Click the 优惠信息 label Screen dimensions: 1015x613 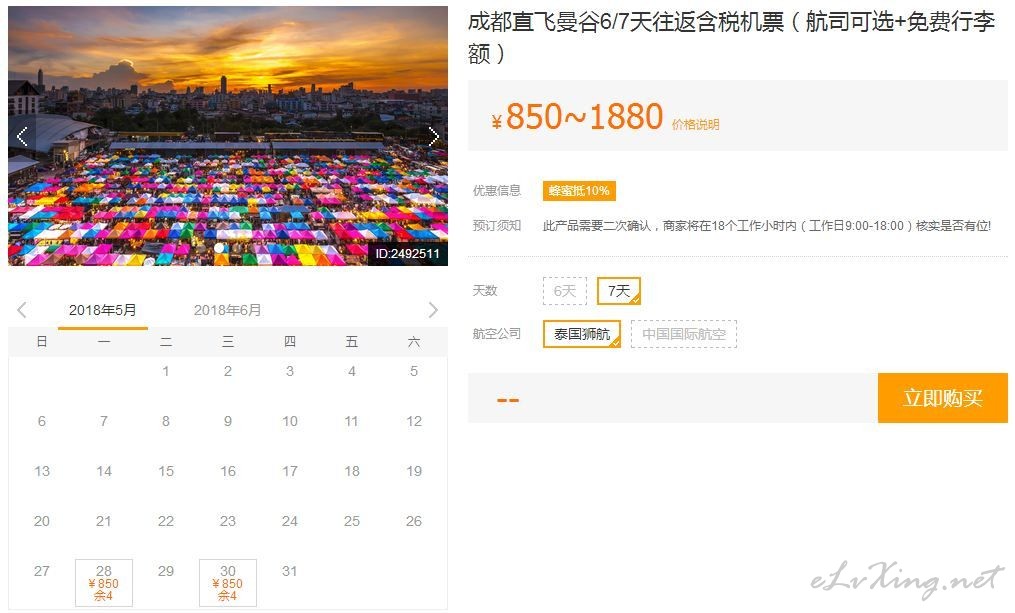tap(497, 190)
